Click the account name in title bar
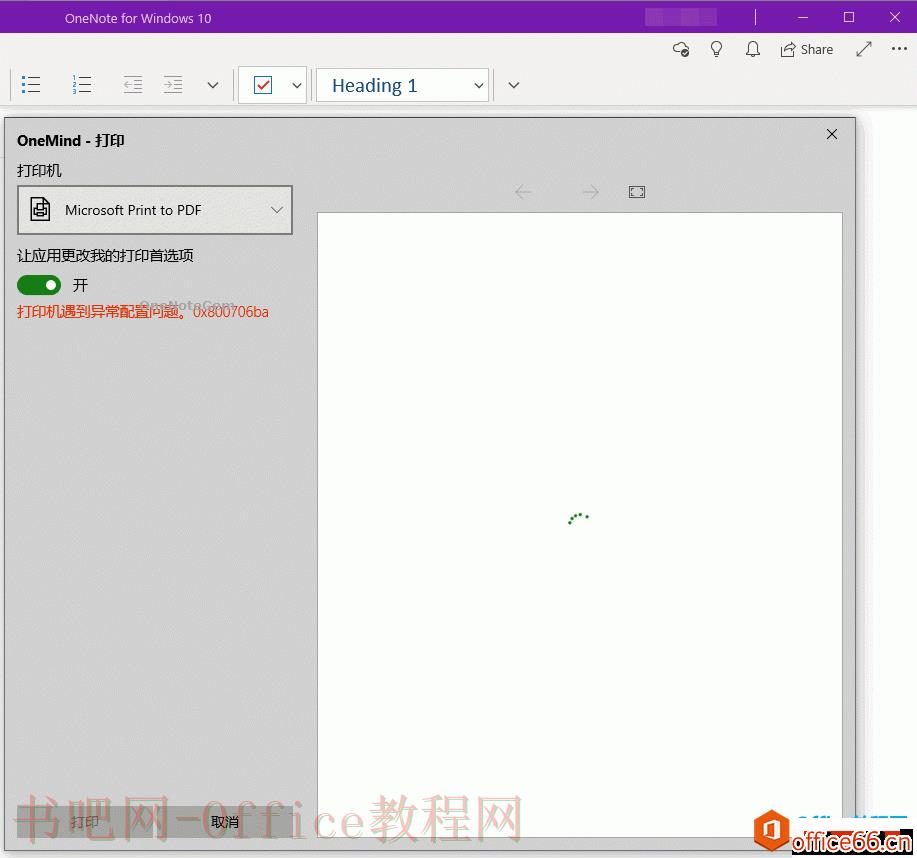Viewport: 917px width, 858px height. click(x=681, y=18)
